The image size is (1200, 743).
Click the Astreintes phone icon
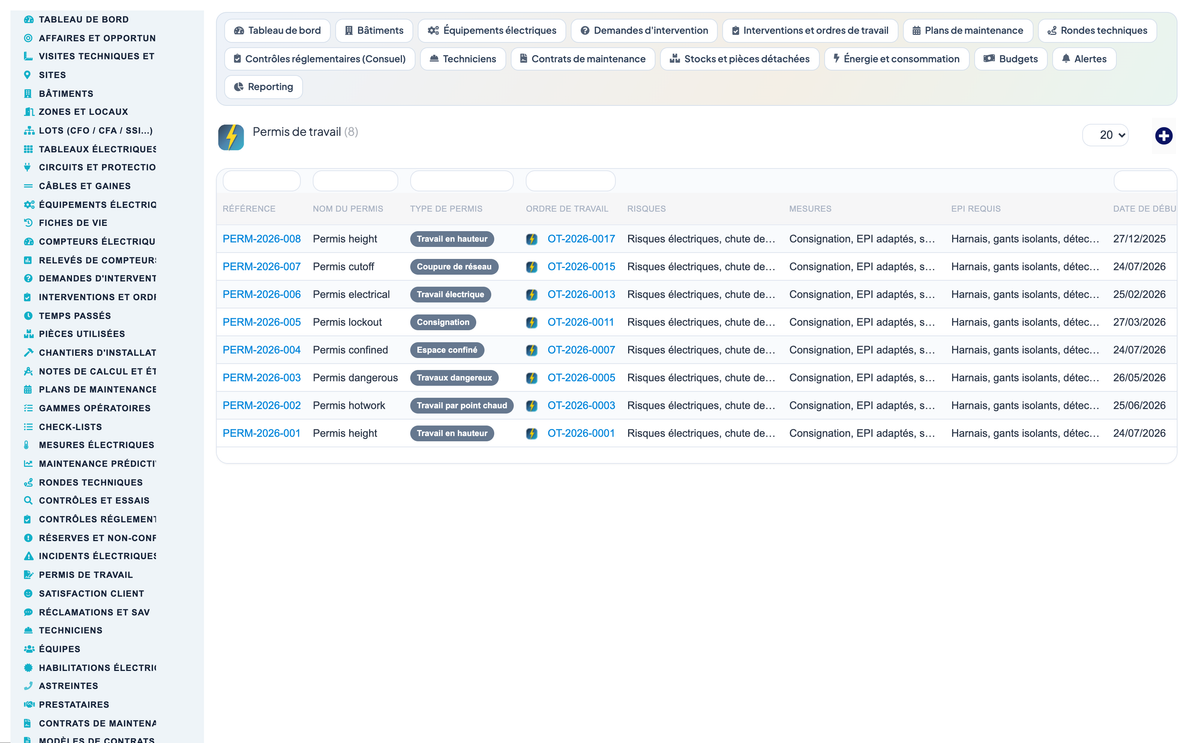(28, 686)
